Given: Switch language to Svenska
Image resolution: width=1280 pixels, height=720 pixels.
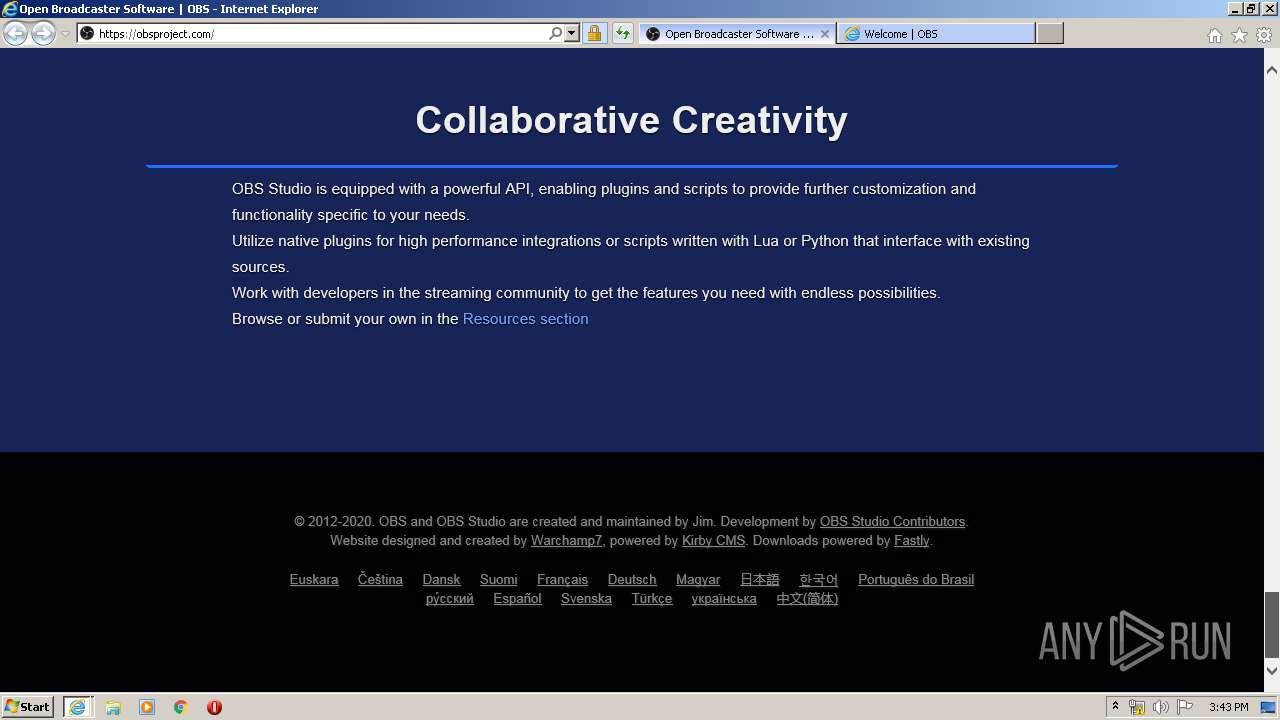Looking at the screenshot, I should coord(586,599).
